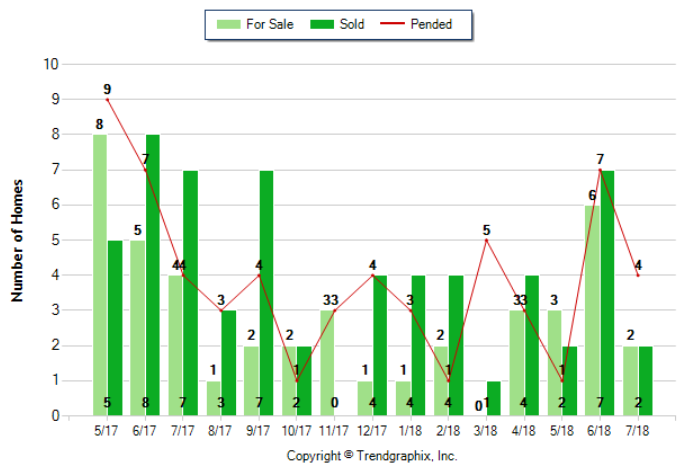Click the 6/17 Sold bar
This screenshot has width=699, height=470.
point(152,275)
